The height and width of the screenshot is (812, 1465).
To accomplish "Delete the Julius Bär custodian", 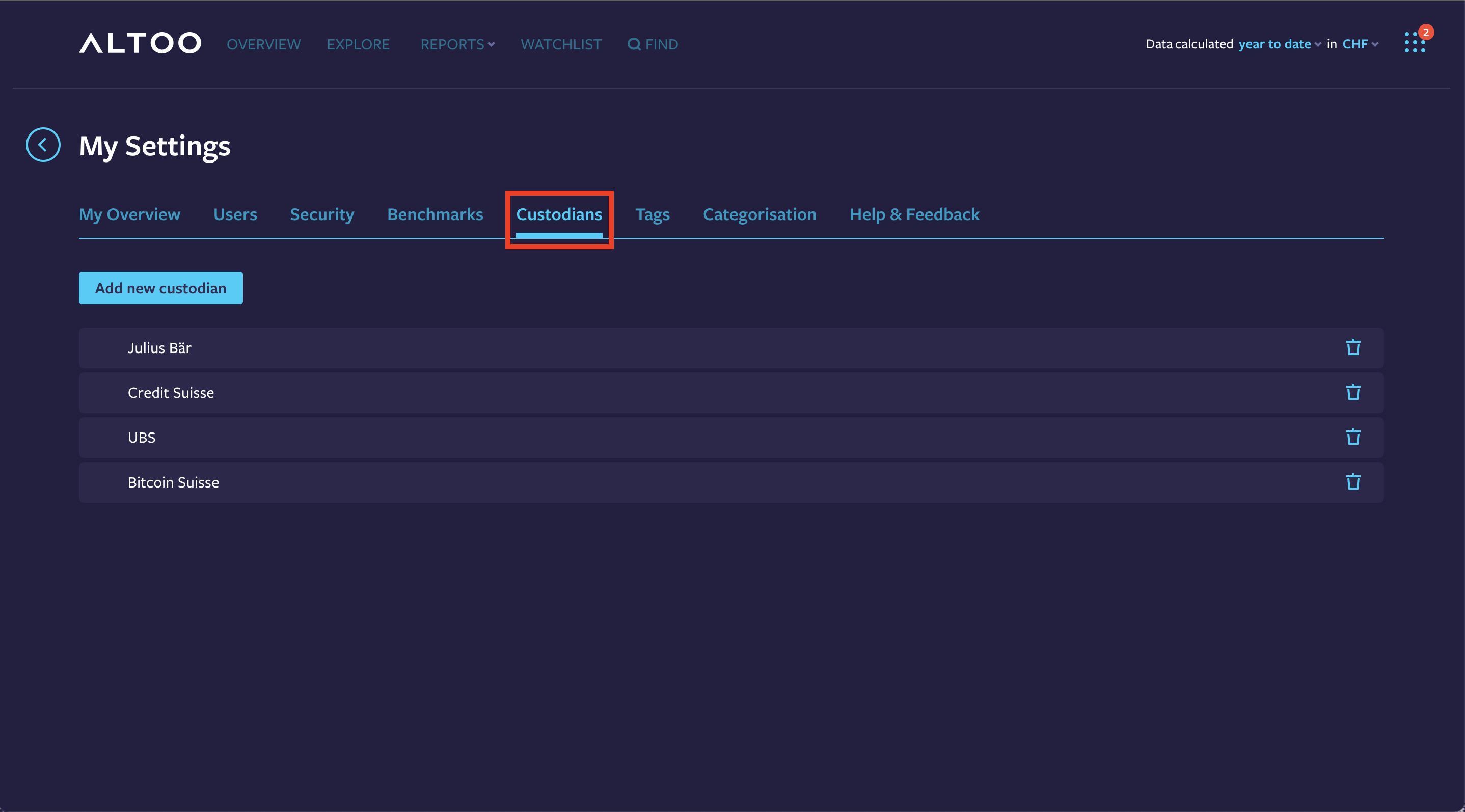I will pyautogui.click(x=1353, y=347).
